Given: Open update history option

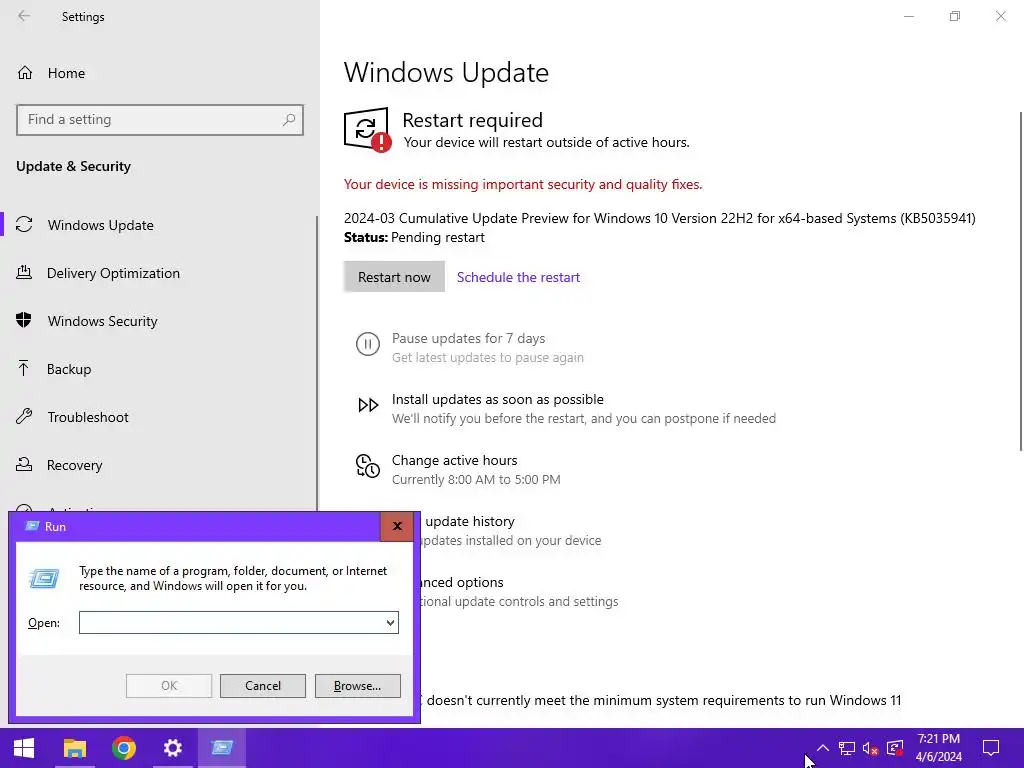Looking at the screenshot, I should [470, 521].
